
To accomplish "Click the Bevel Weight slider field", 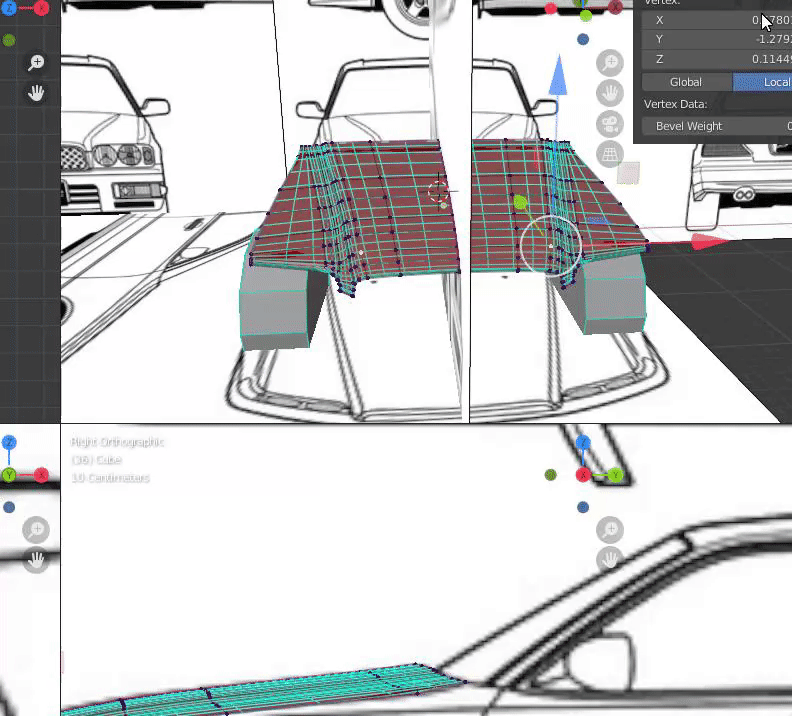I will (x=716, y=126).
